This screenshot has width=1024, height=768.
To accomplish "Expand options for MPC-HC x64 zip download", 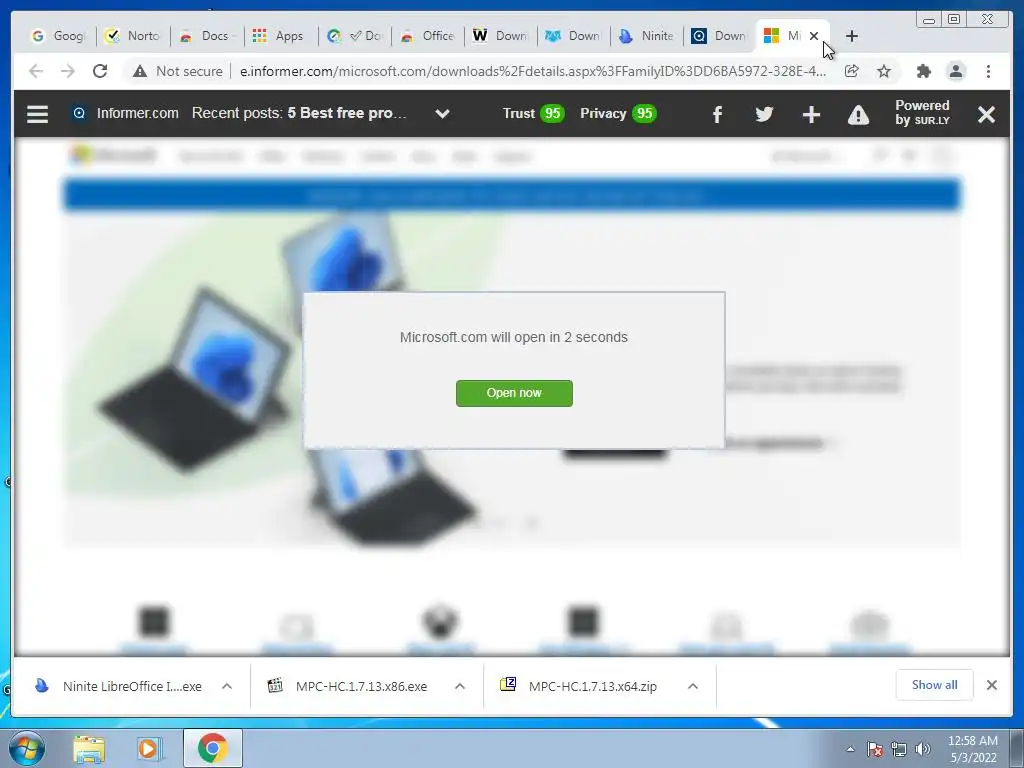I will [693, 686].
